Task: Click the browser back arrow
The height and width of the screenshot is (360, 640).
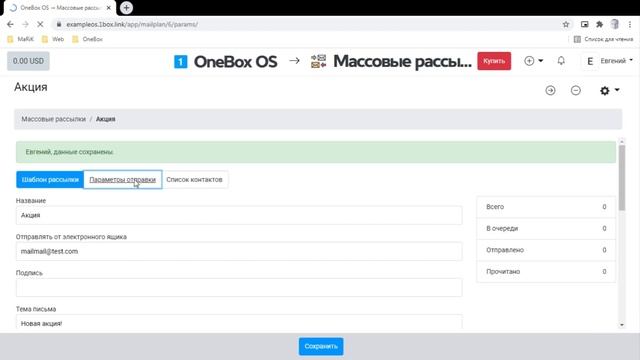Action: (x=10, y=24)
